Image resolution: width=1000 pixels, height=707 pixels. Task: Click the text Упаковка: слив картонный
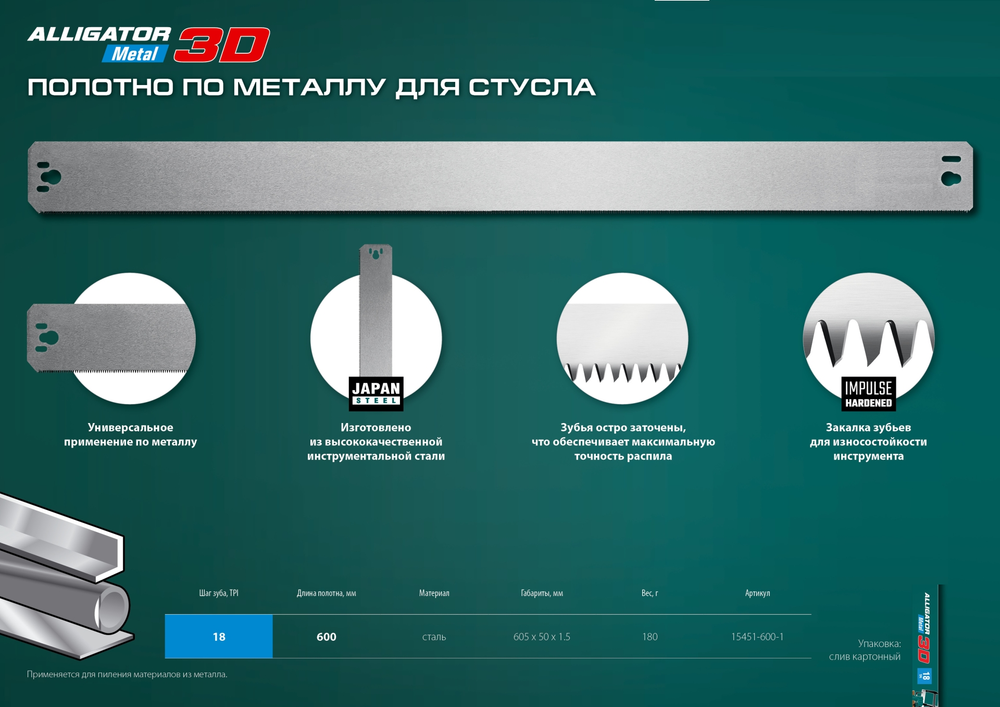coord(865,650)
